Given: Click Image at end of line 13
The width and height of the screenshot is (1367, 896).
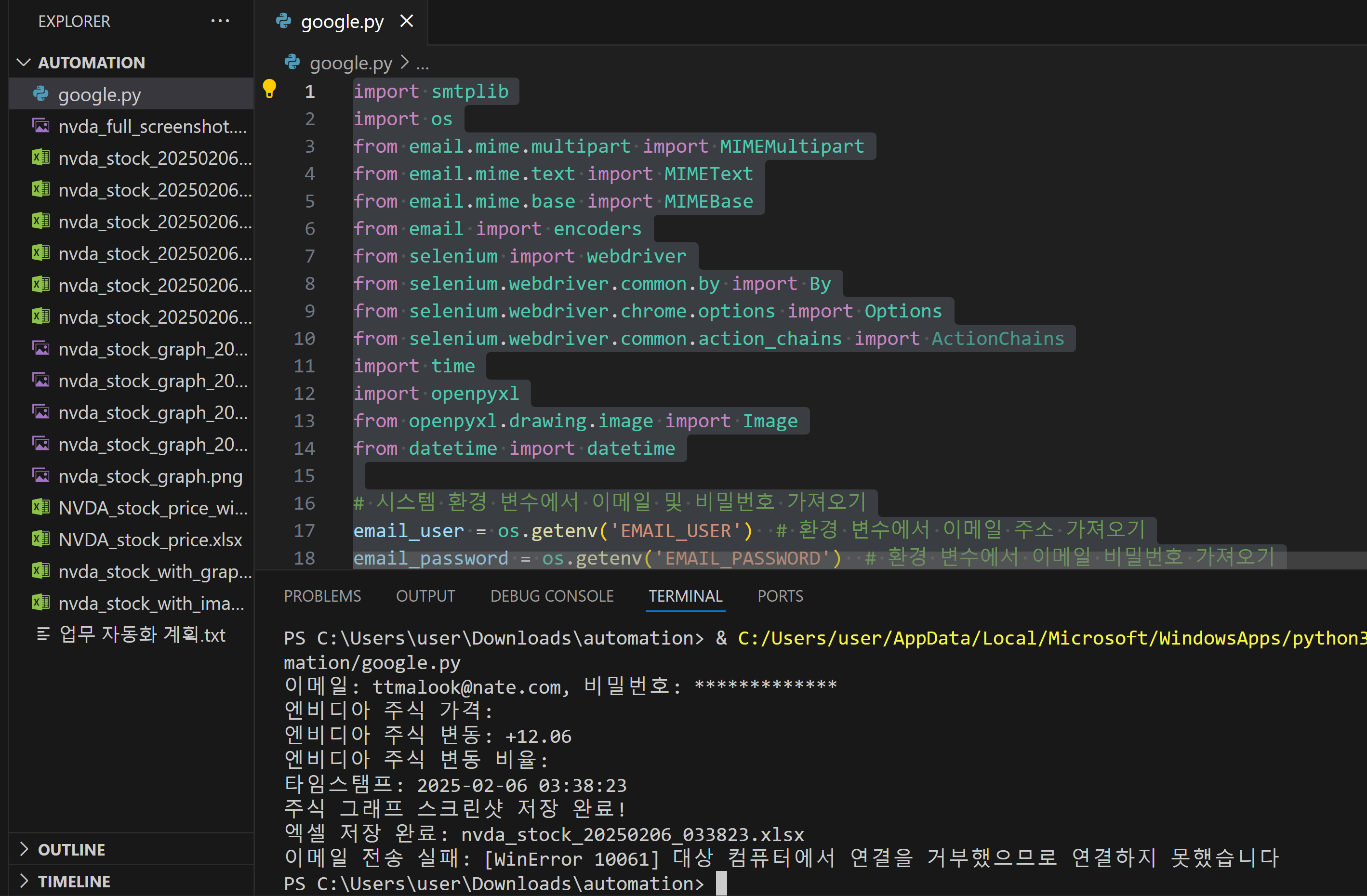Looking at the screenshot, I should click(770, 421).
